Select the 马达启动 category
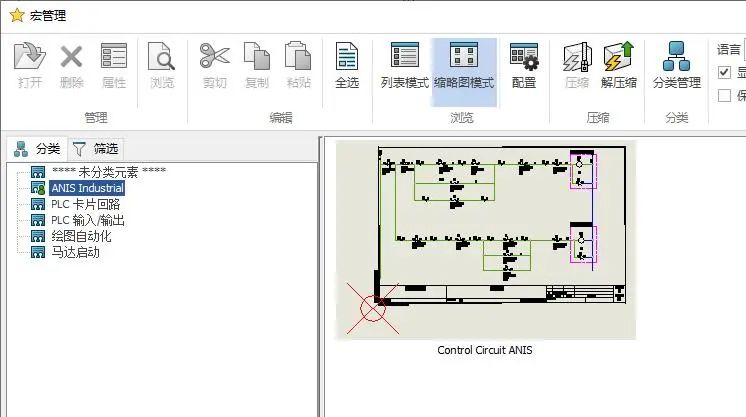This screenshot has height=417, width=746. [x=76, y=252]
